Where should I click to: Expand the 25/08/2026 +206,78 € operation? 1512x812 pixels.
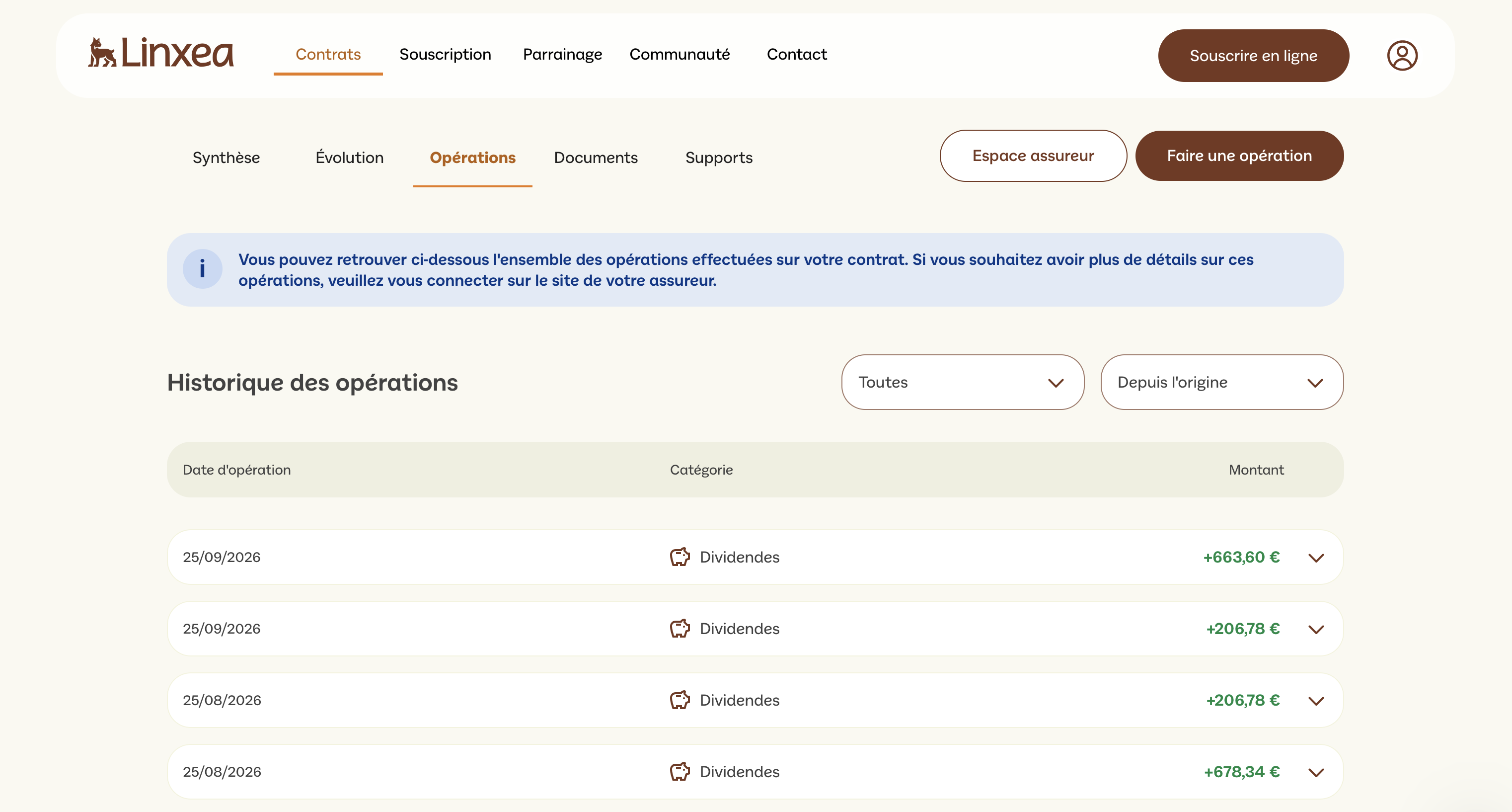tap(1316, 701)
